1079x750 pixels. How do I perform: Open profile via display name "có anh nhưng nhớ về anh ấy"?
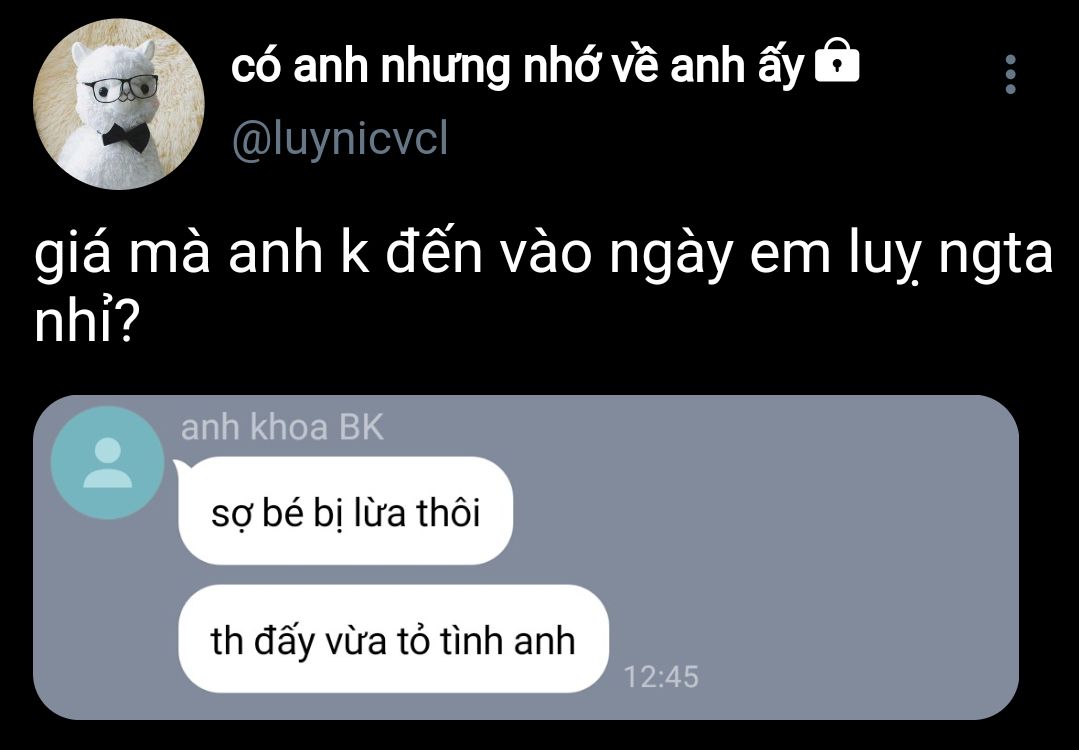(517, 67)
